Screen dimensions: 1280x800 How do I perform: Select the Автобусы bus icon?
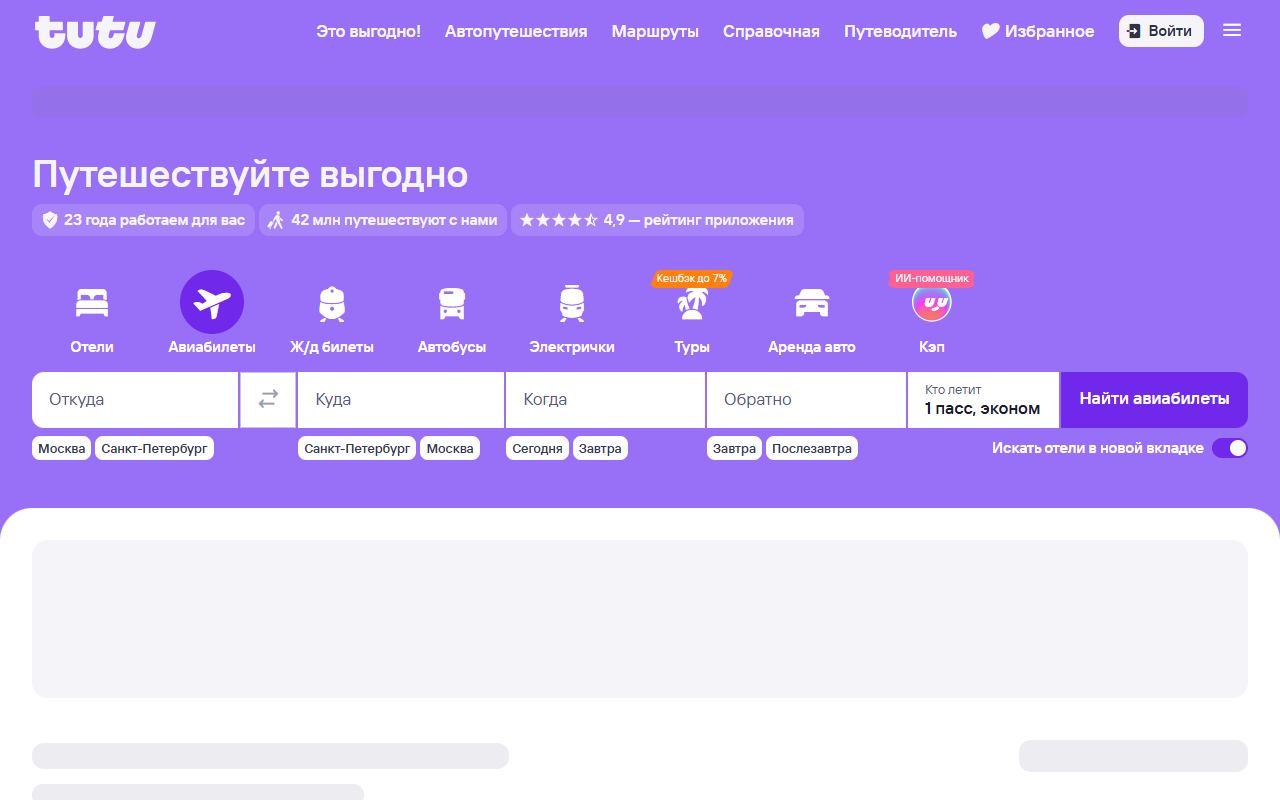pyautogui.click(x=452, y=303)
